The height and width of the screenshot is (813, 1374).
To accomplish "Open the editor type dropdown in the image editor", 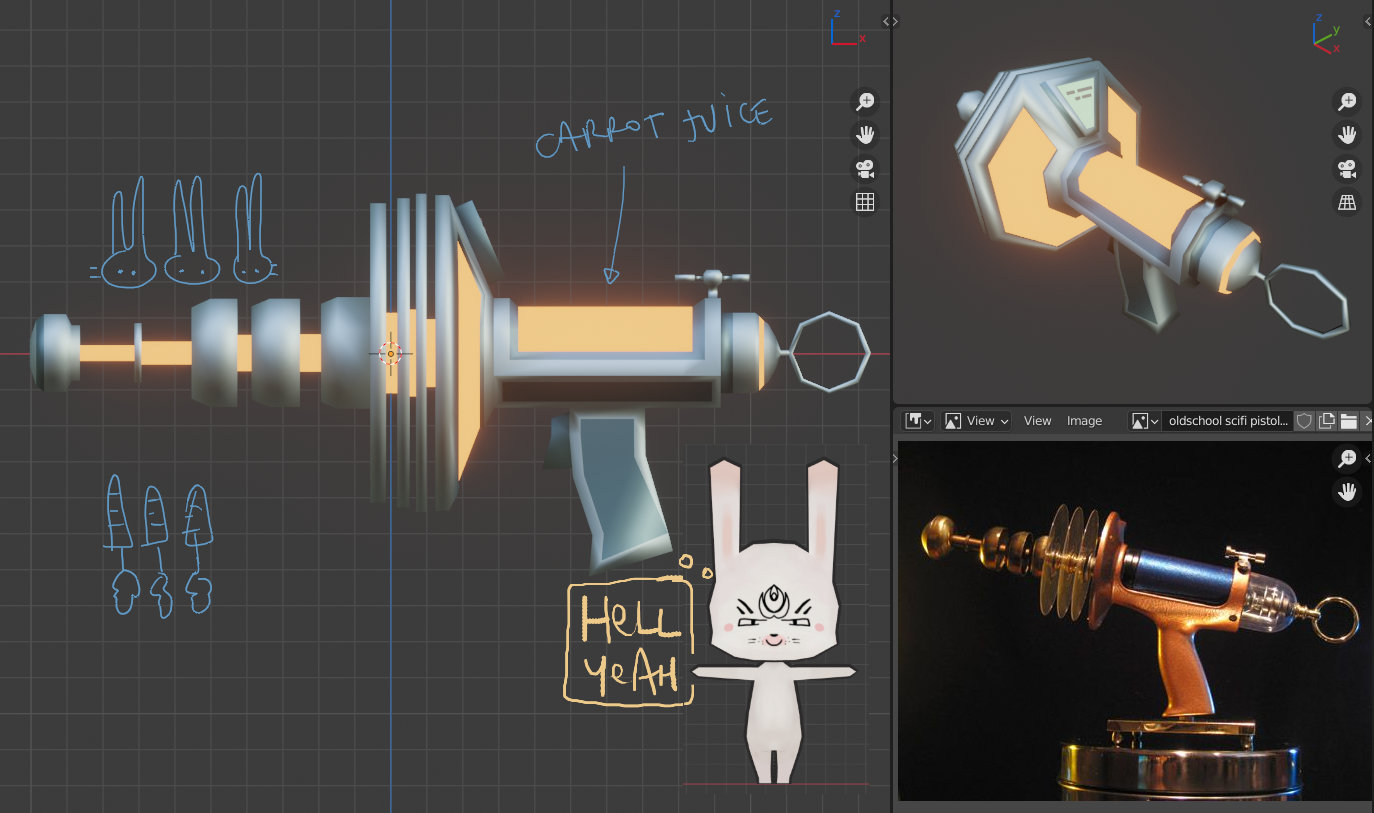I will (917, 420).
